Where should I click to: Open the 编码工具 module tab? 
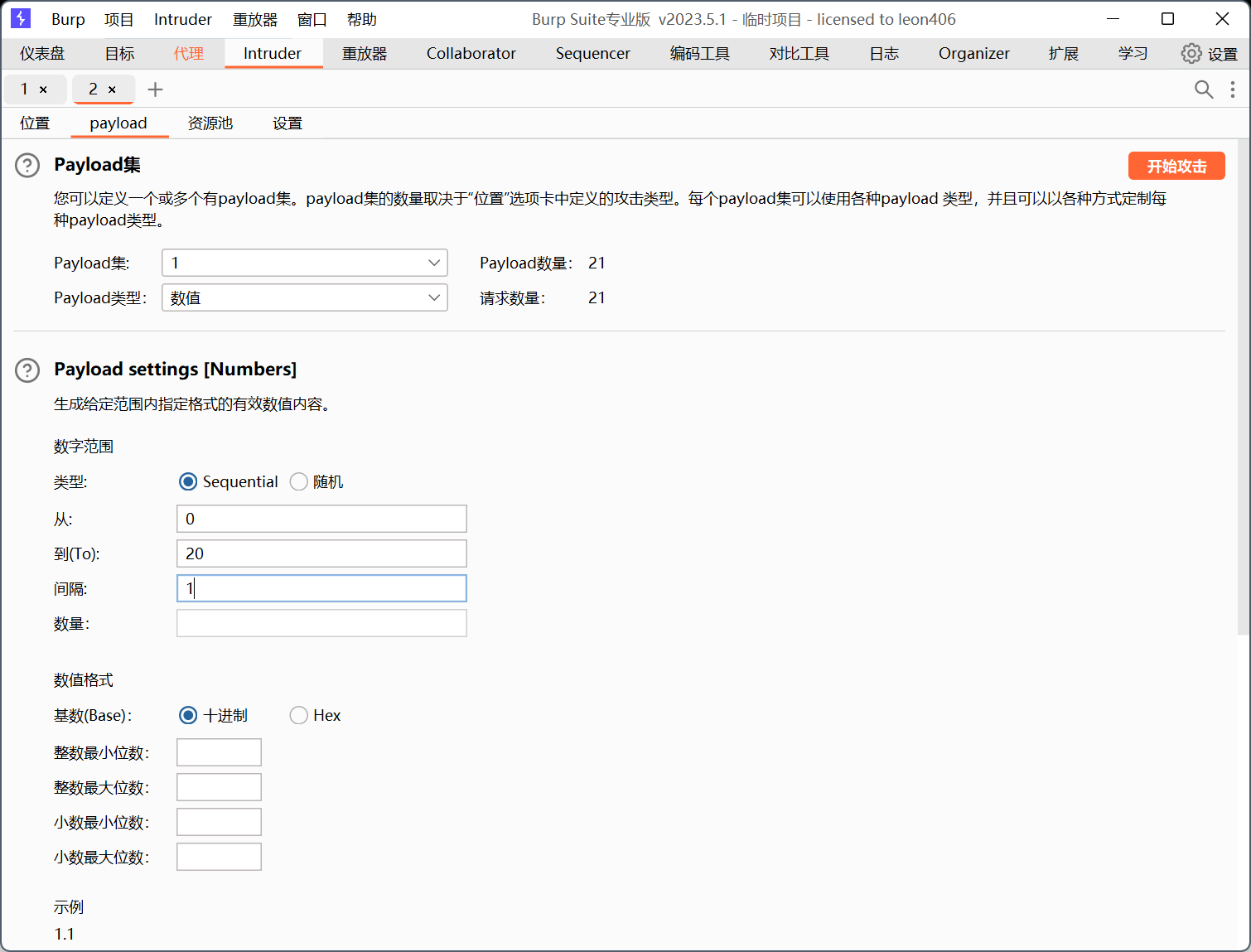coord(699,53)
